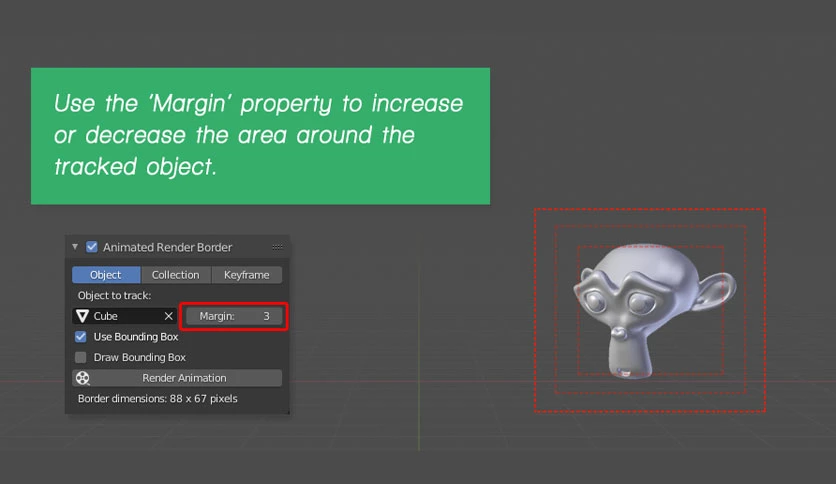Uncheck Use Bounding Box
The width and height of the screenshot is (836, 484).
click(x=81, y=337)
